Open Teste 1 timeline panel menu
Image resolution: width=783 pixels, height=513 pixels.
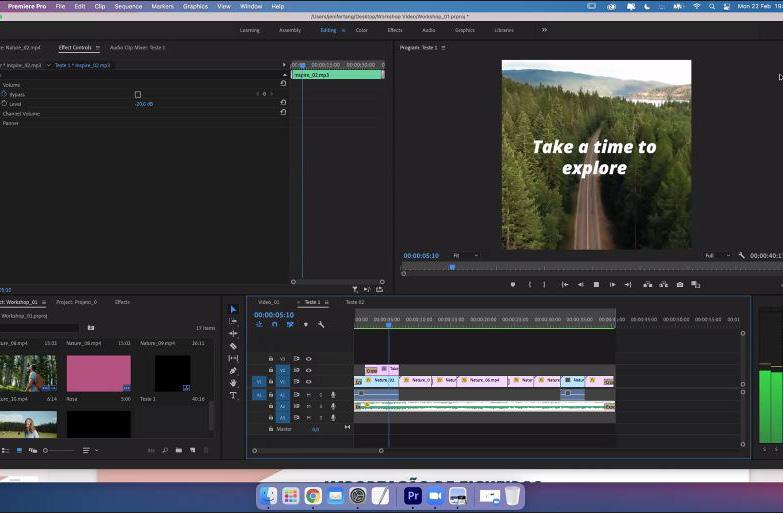click(x=327, y=302)
